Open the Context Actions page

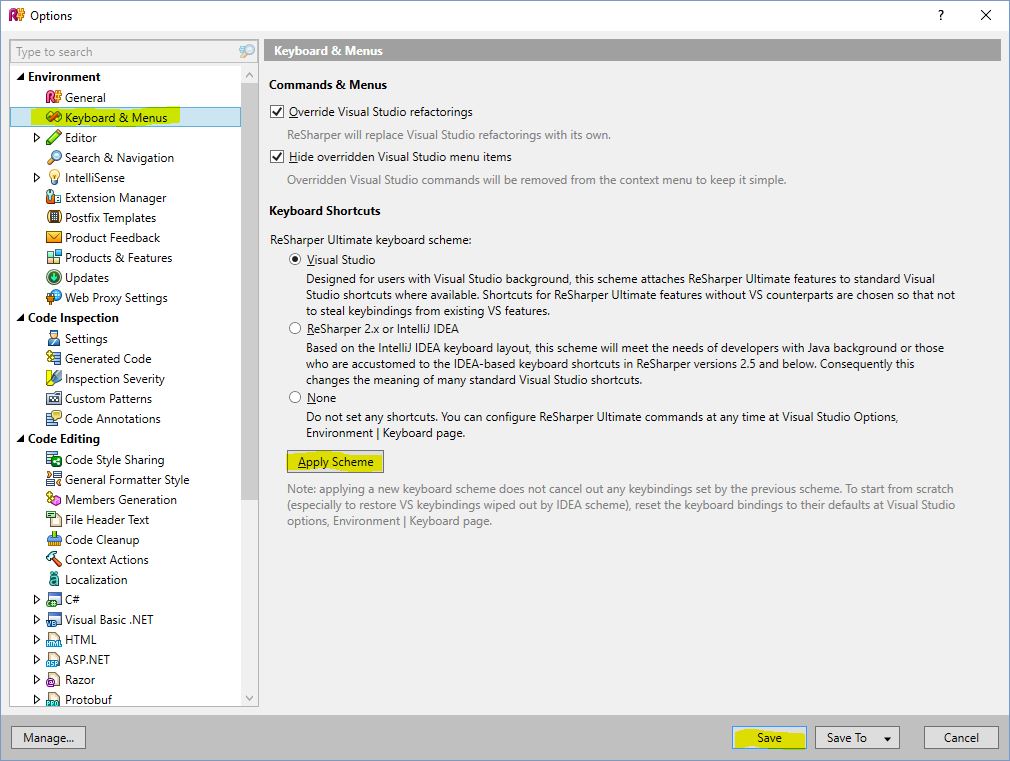click(106, 559)
